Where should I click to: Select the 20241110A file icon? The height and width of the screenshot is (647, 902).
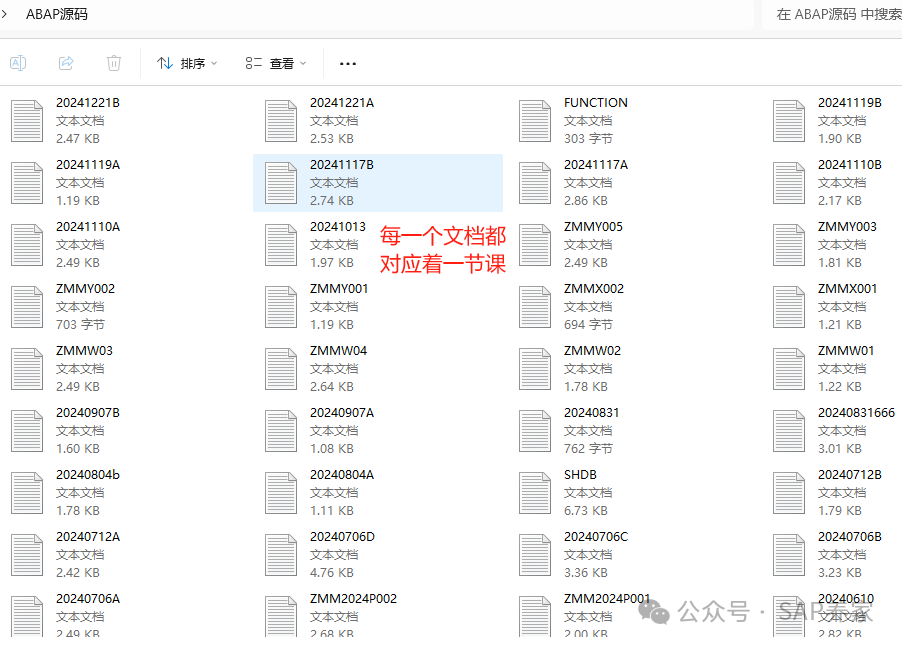(x=27, y=245)
